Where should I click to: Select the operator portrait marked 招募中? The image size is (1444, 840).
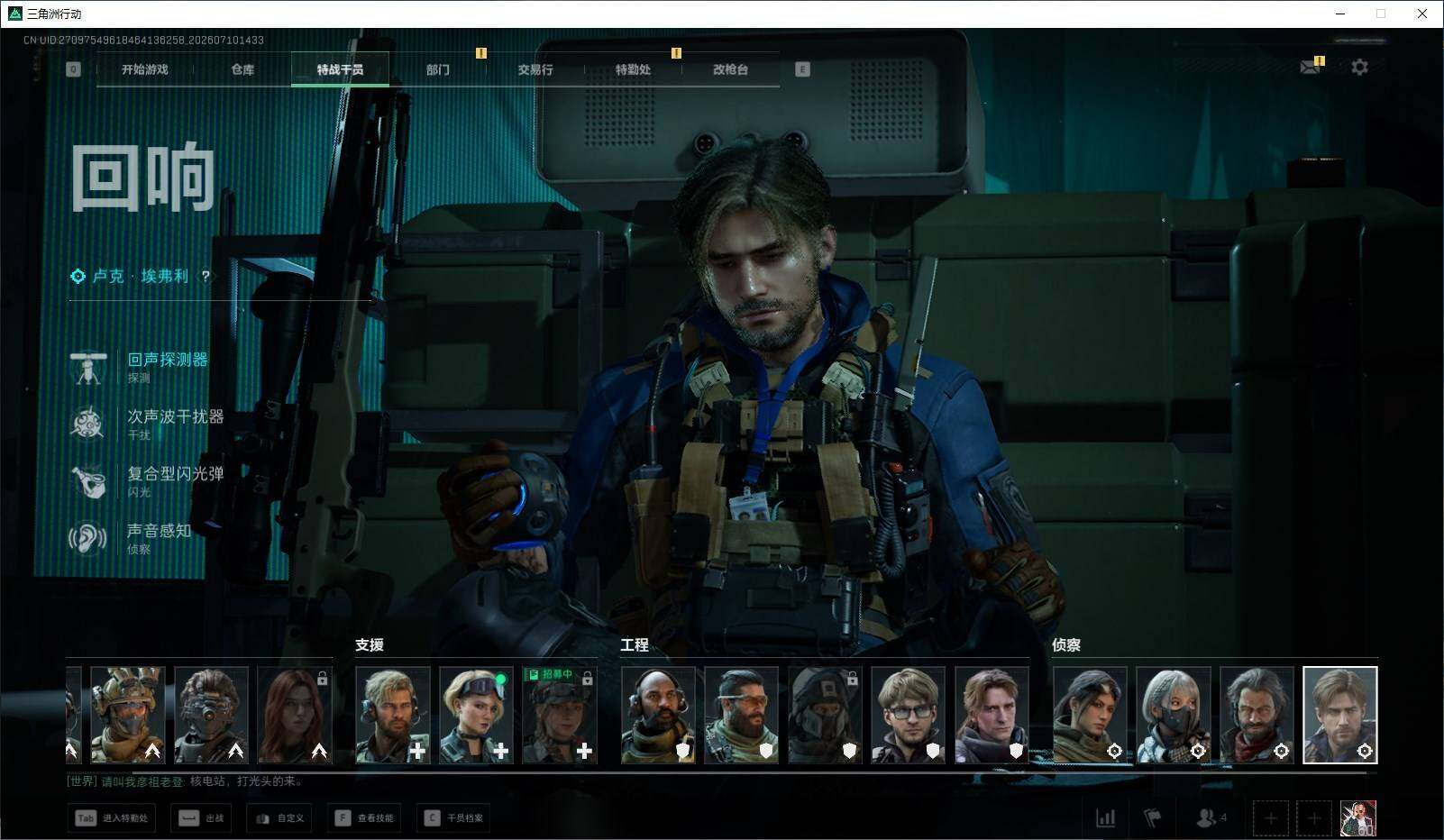(x=560, y=715)
